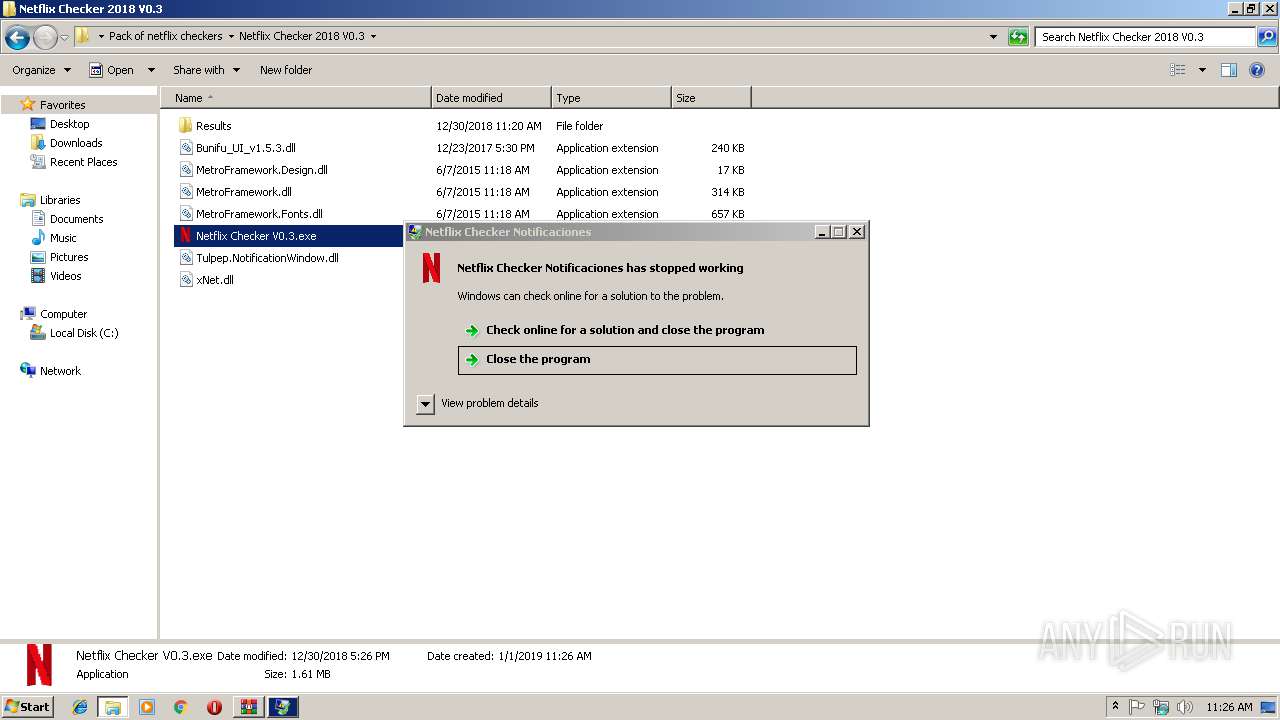Open Windows Media Player taskbar icon
1280x720 pixels.
coord(147,707)
